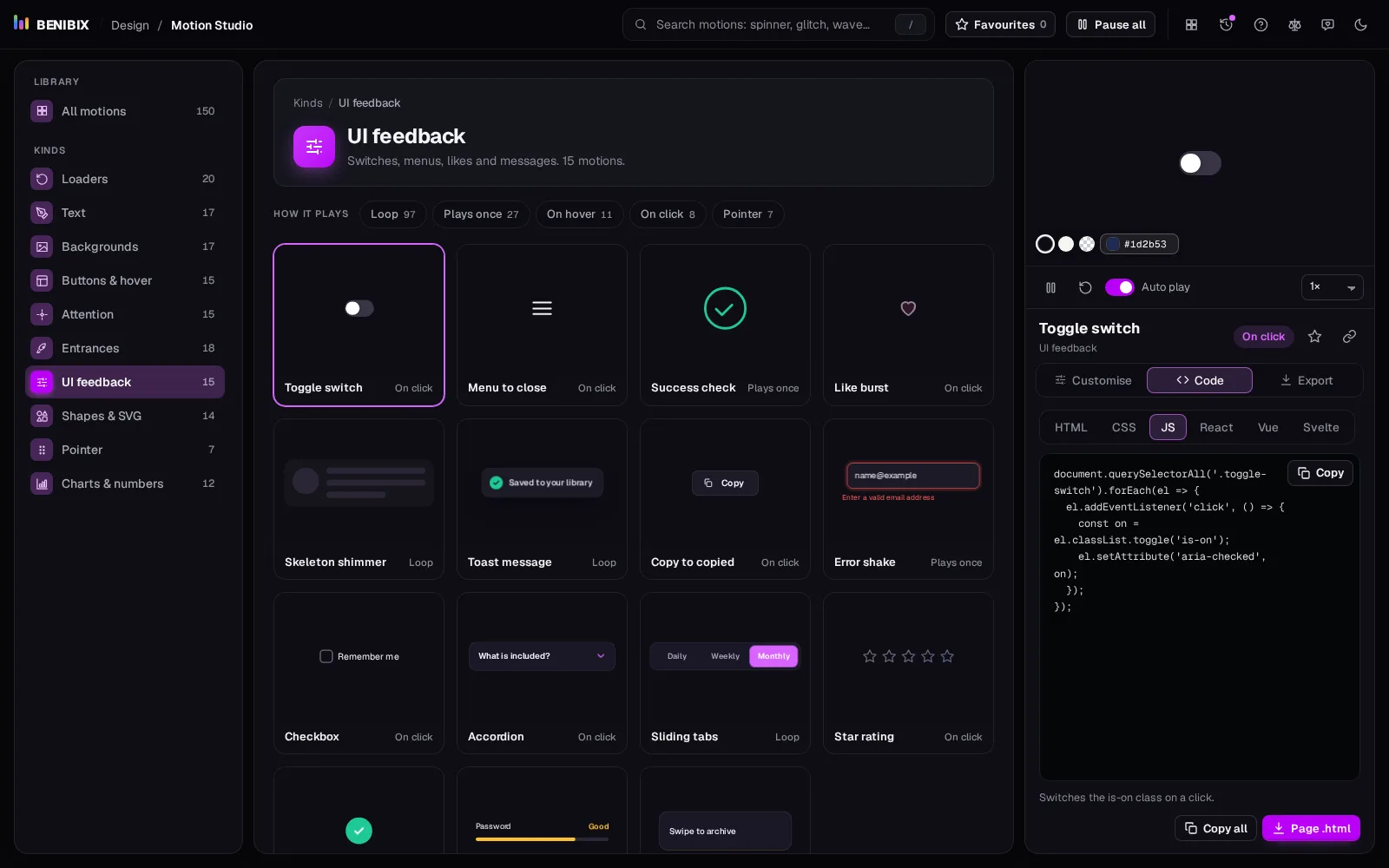The image size is (1389, 868).
Task: Switch to the Customise tab
Action: (1092, 380)
